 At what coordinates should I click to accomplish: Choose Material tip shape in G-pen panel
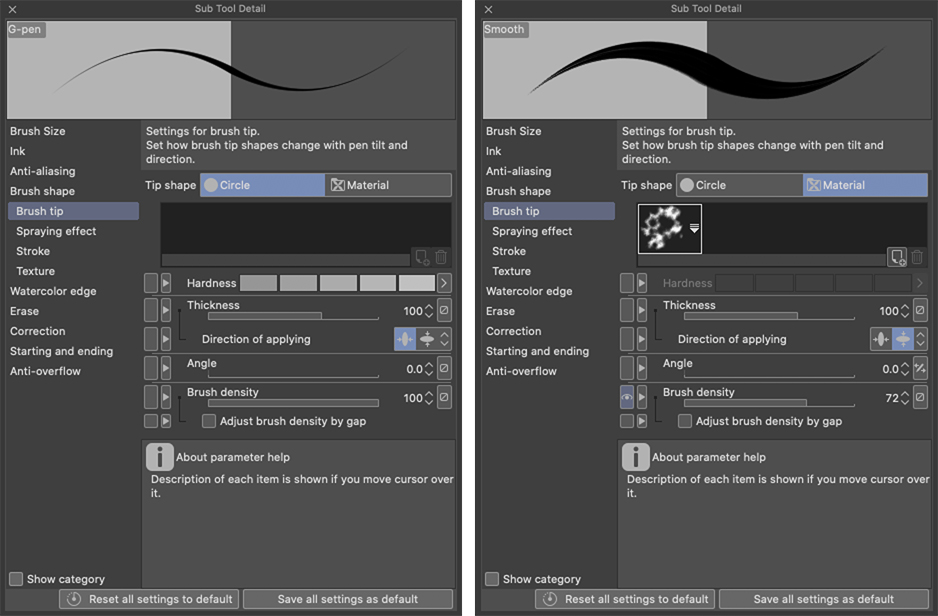[388, 185]
